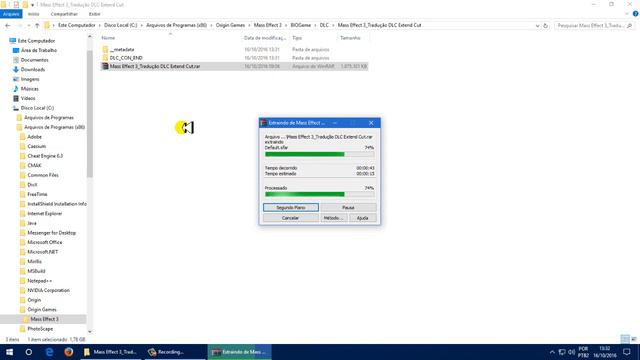Viewport: 640px width, 360px height.
Task: Select Microsoft Office folder in tree
Action: tap(44, 242)
